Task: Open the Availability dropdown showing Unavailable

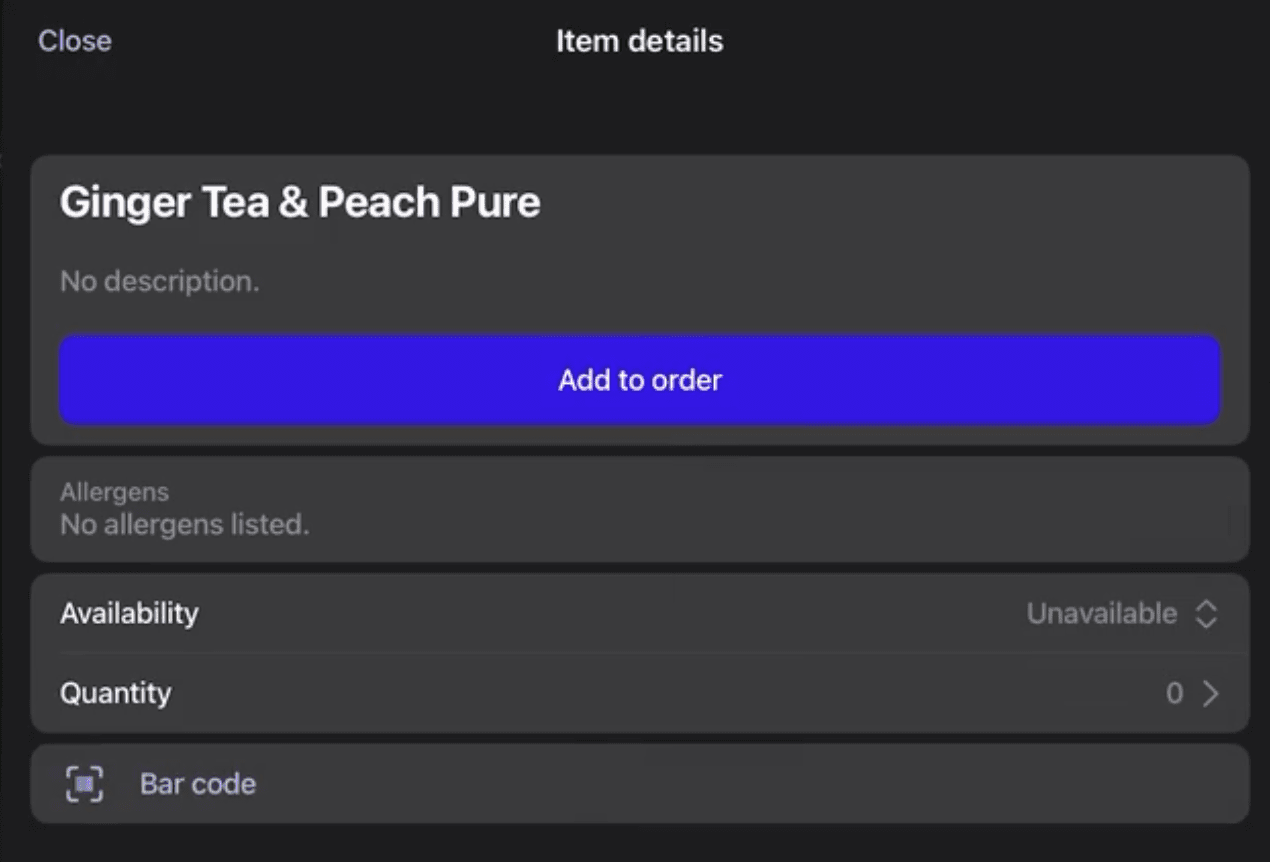Action: [x=1100, y=613]
